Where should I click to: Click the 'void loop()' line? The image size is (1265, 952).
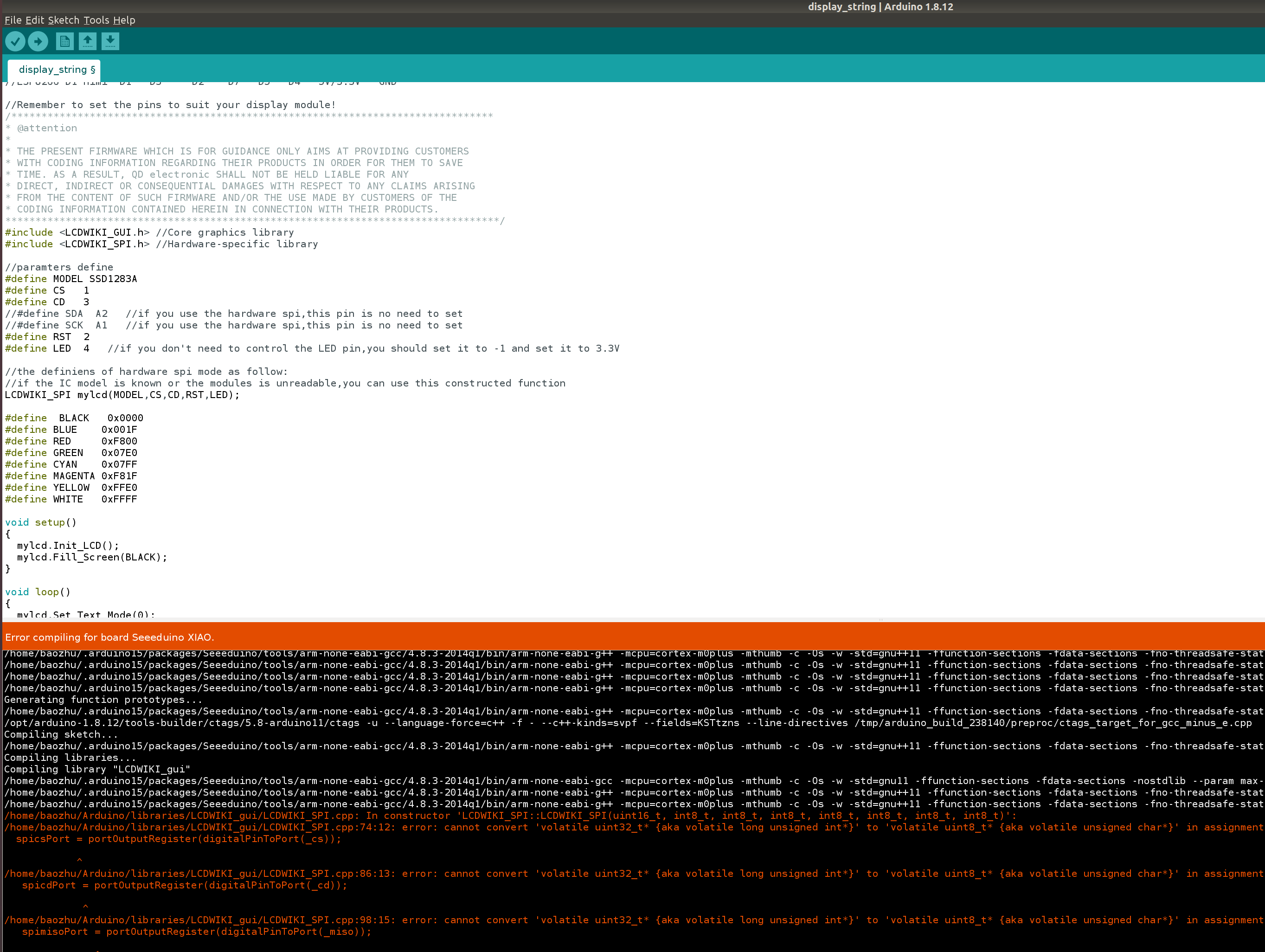(x=38, y=592)
